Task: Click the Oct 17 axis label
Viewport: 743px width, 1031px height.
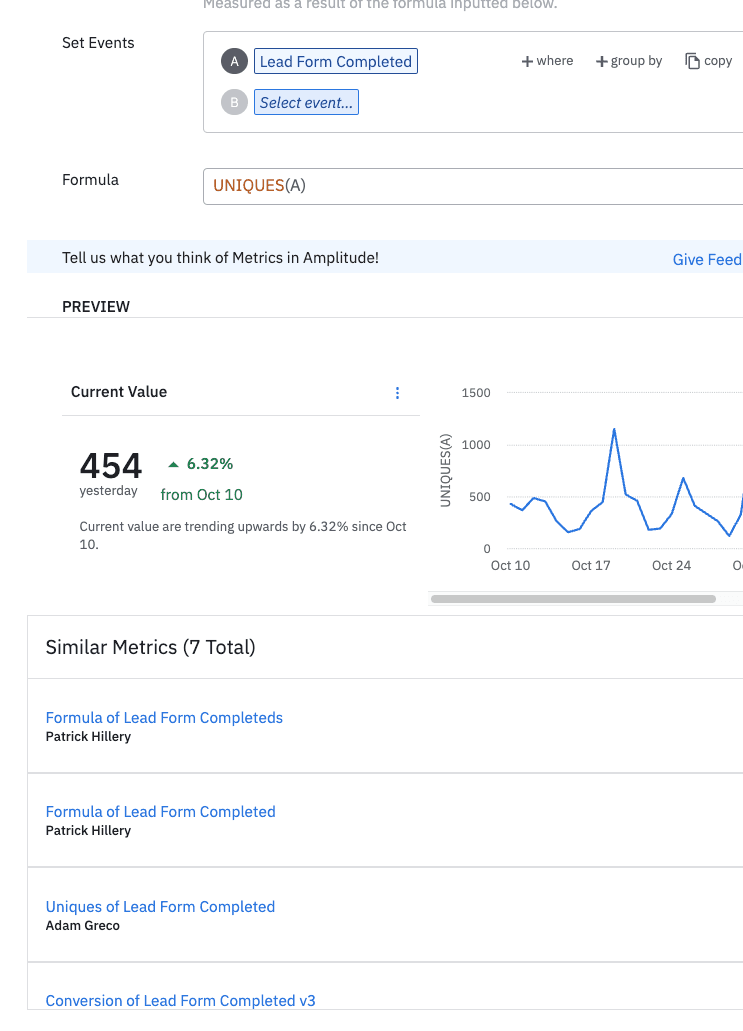Action: click(x=590, y=565)
